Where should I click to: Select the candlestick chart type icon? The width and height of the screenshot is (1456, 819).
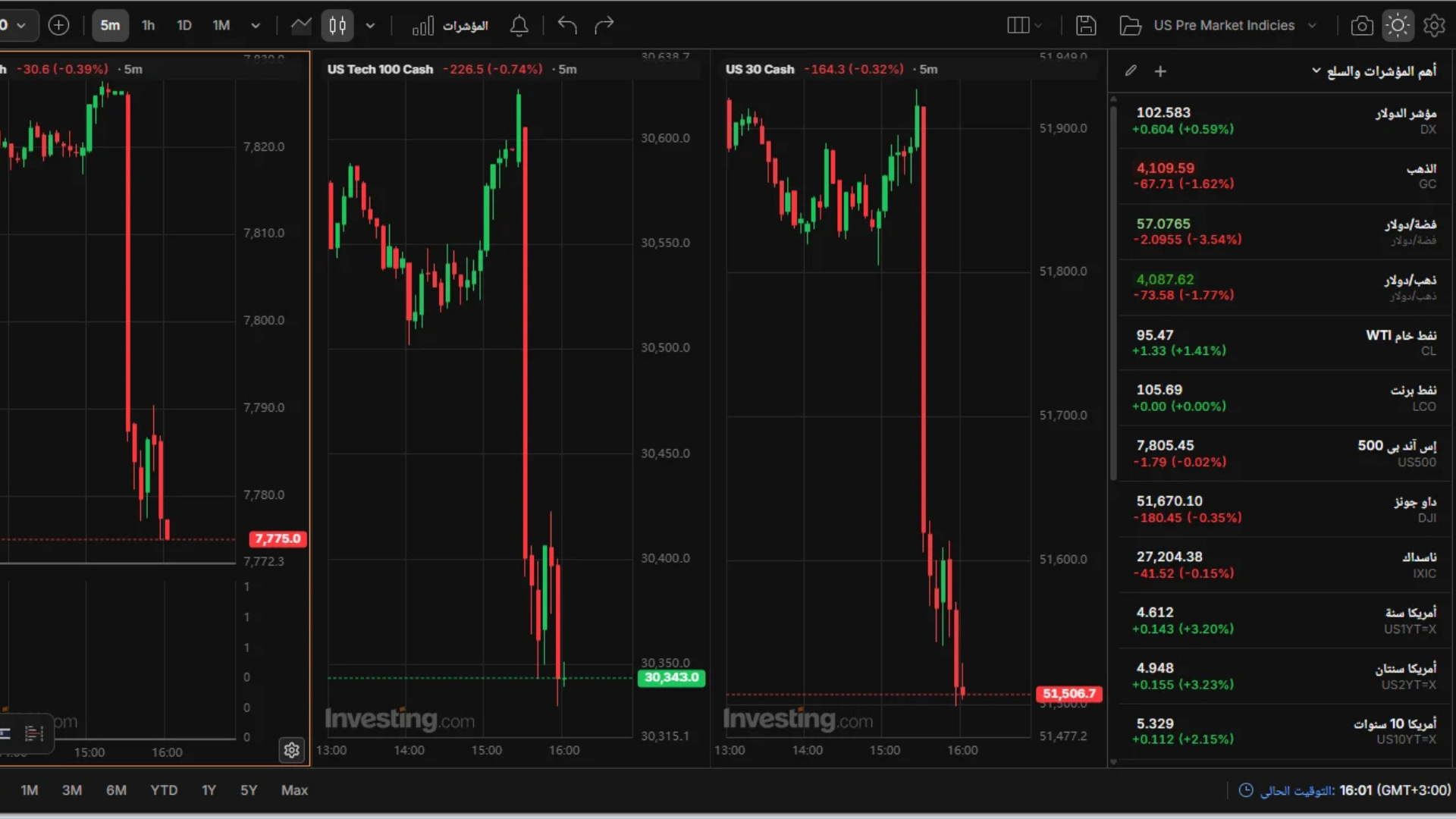click(x=337, y=25)
